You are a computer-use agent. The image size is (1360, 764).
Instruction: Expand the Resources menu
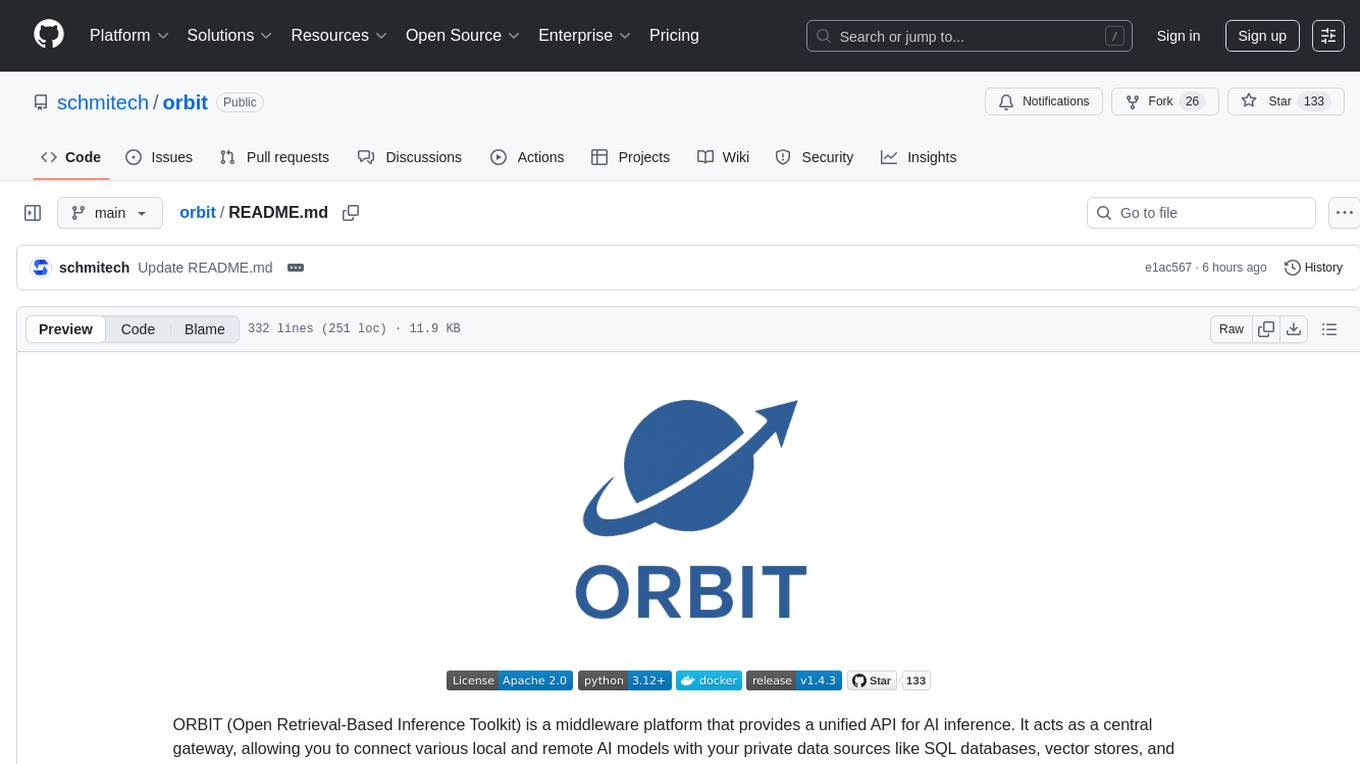(339, 35)
